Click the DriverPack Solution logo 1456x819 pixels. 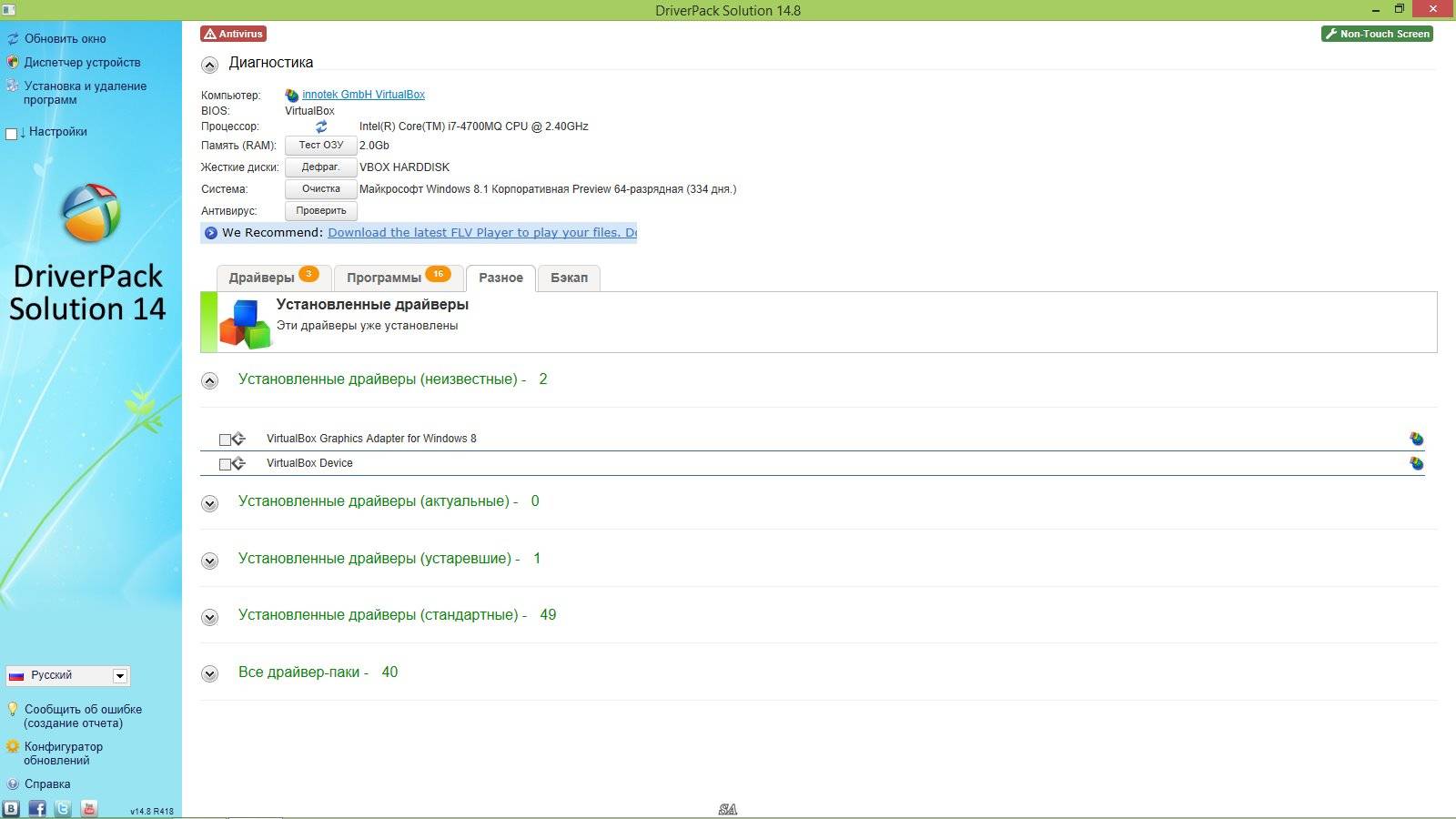click(x=91, y=213)
